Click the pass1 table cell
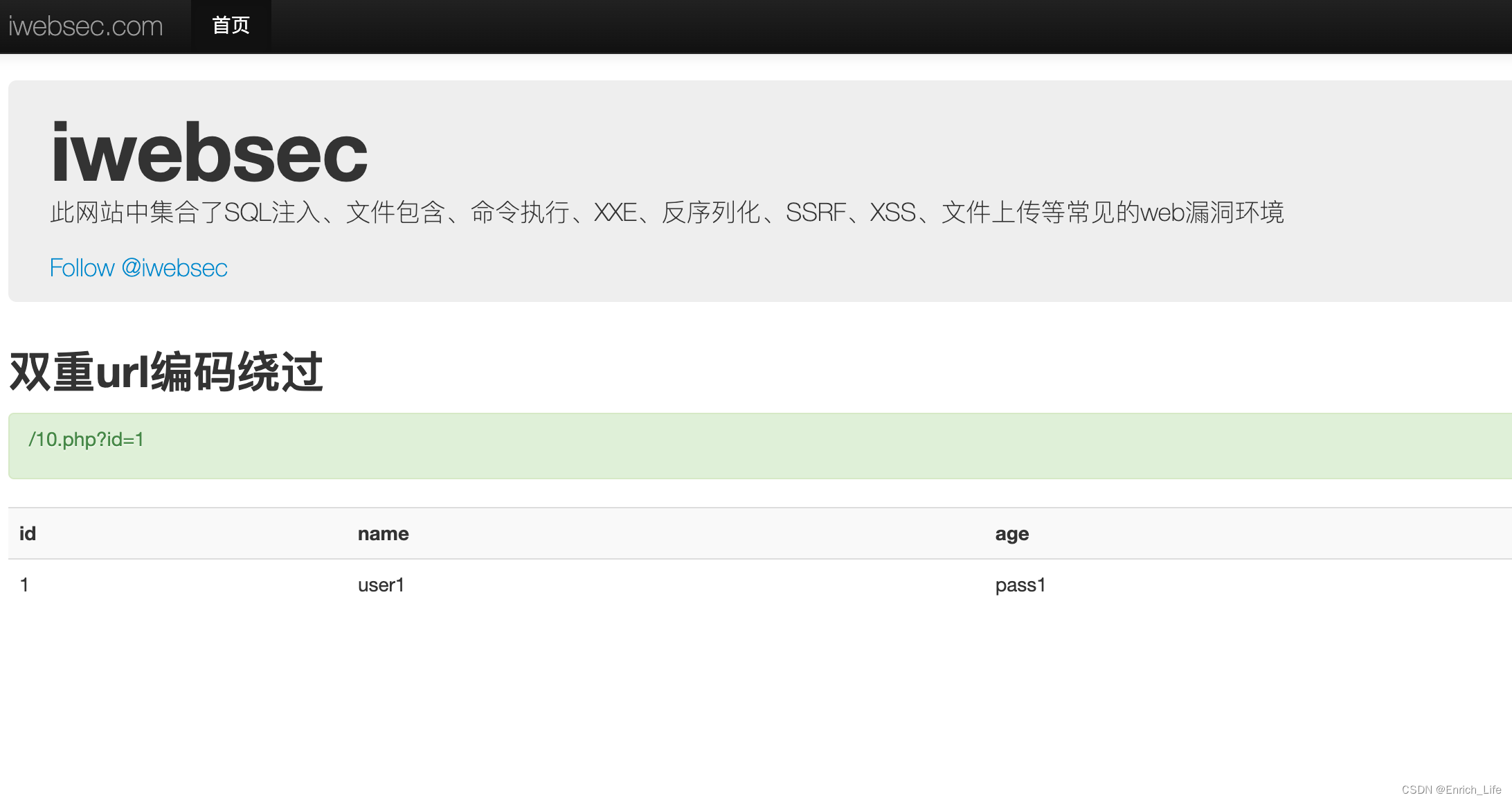 click(x=1020, y=585)
